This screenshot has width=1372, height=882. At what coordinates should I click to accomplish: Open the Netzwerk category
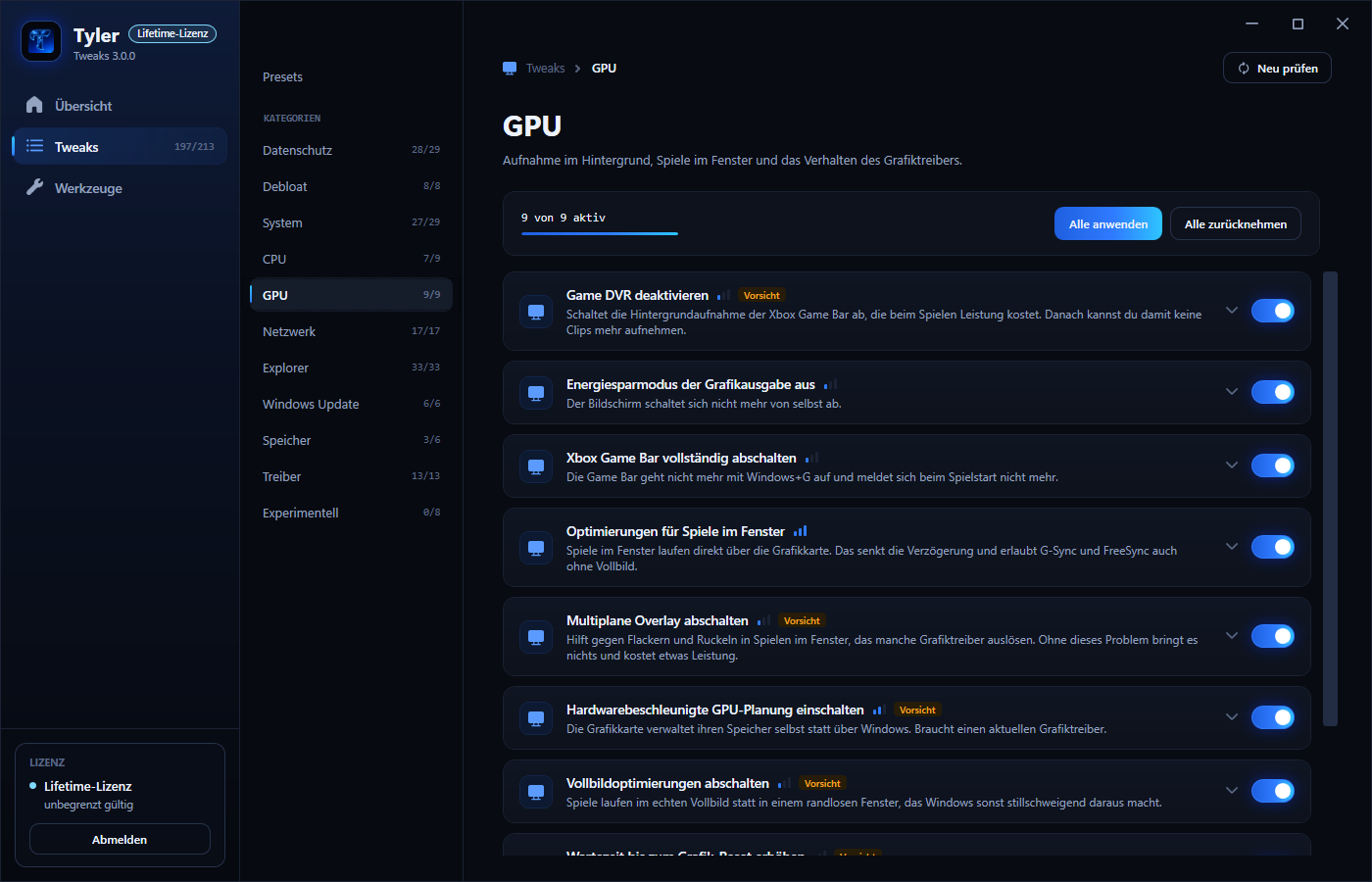(x=351, y=331)
